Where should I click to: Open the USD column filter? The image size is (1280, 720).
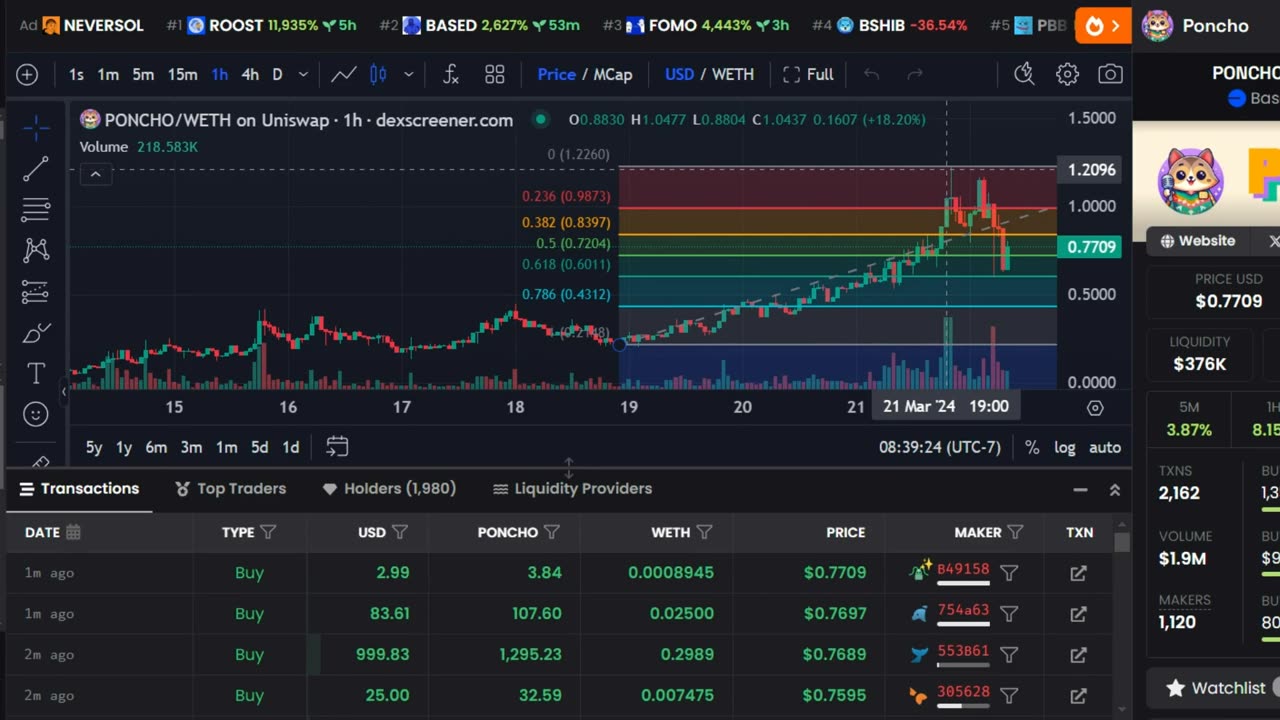[399, 532]
